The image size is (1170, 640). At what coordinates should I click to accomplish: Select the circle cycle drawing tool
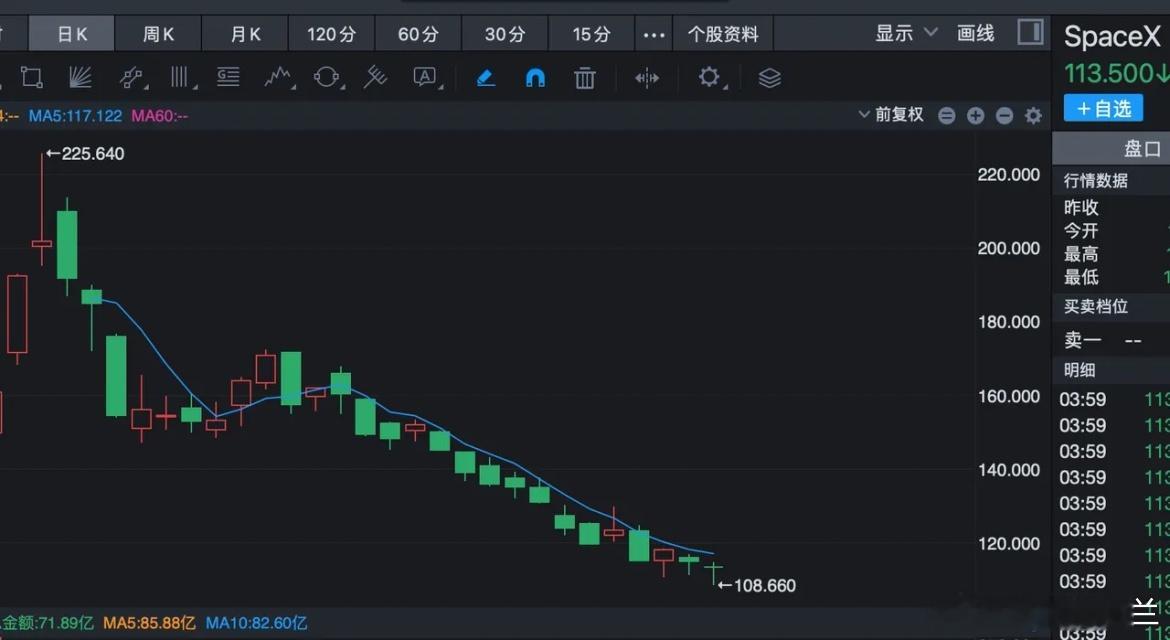click(327, 78)
